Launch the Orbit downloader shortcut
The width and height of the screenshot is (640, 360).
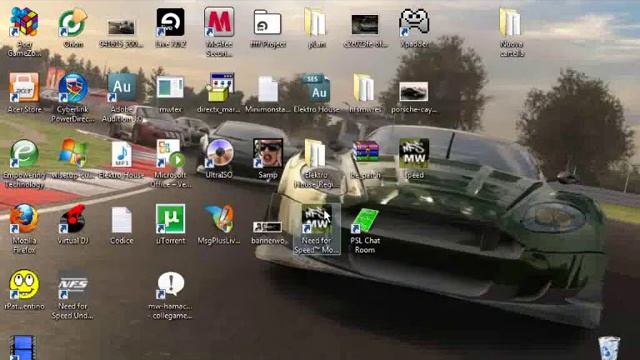(x=73, y=22)
